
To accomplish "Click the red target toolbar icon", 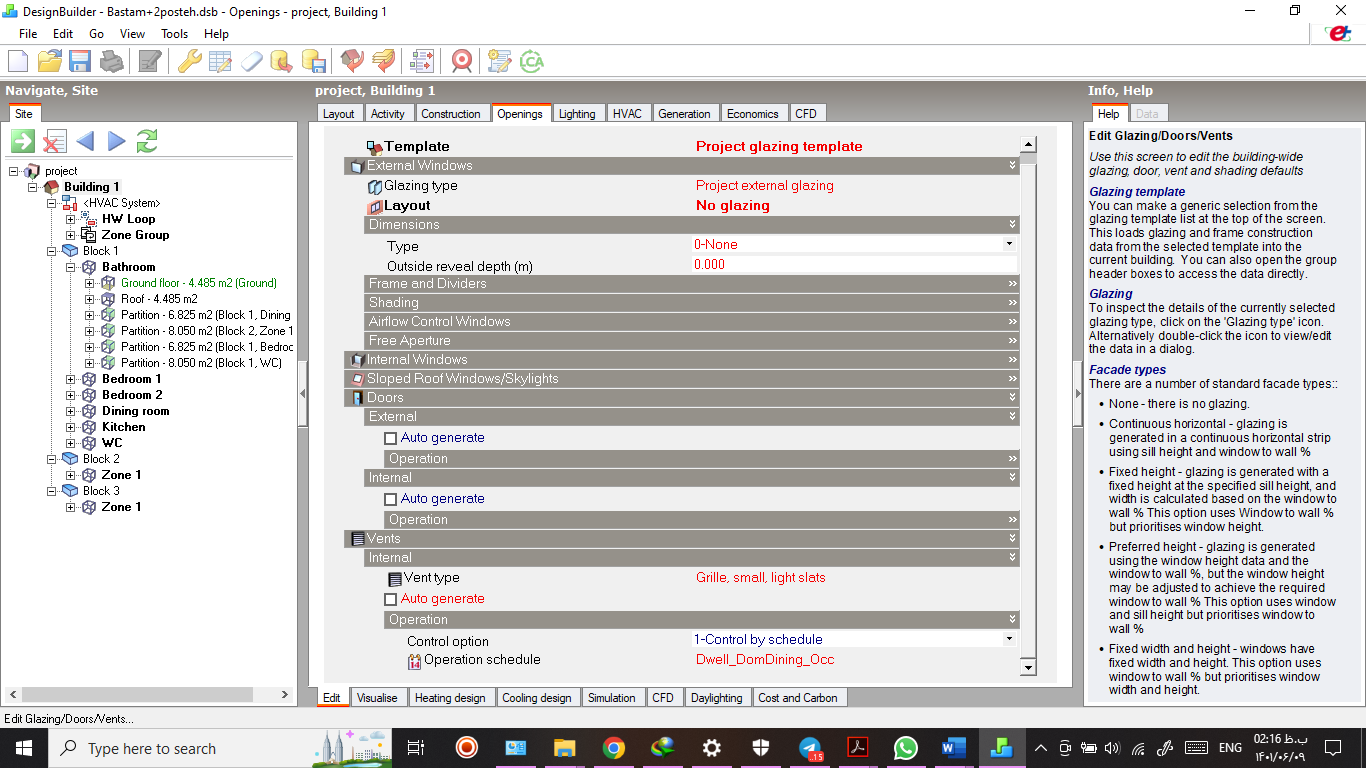I will coord(461,61).
